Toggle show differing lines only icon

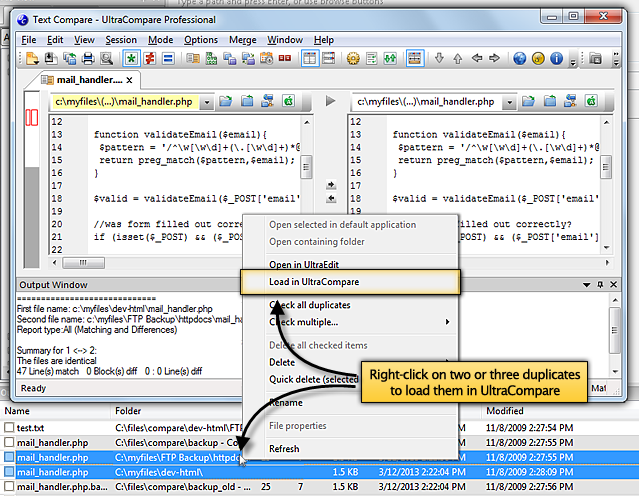pos(150,58)
